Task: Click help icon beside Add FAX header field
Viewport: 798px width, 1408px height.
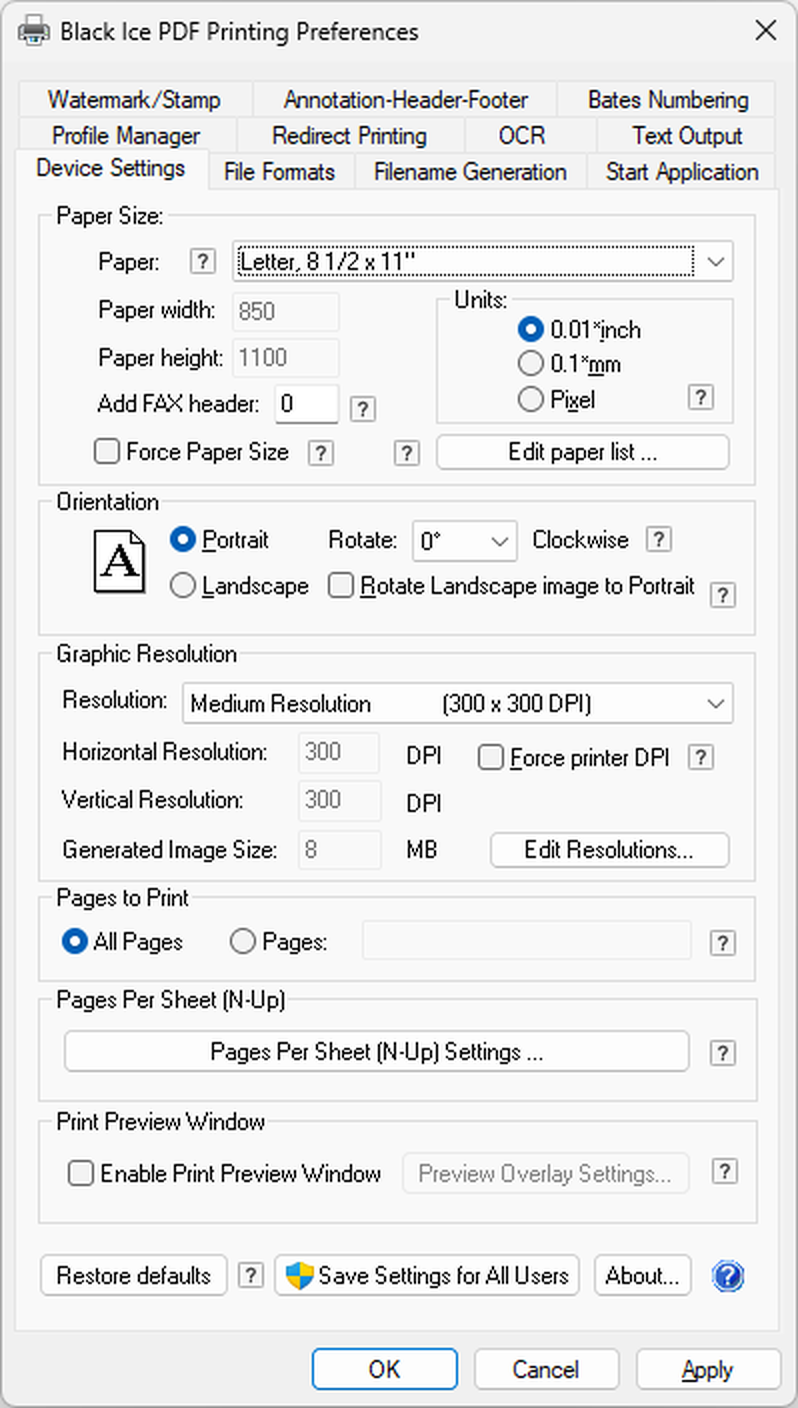Action: [x=363, y=408]
